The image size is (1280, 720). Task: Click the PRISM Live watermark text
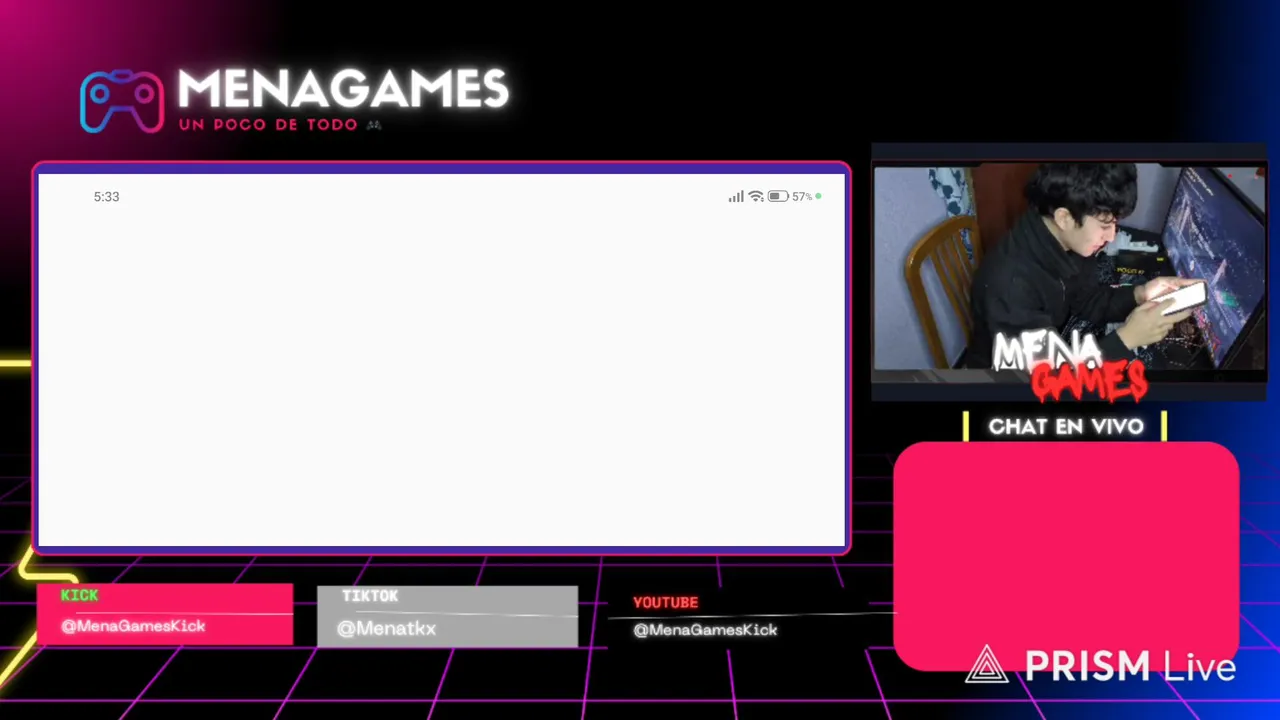(x=1131, y=666)
